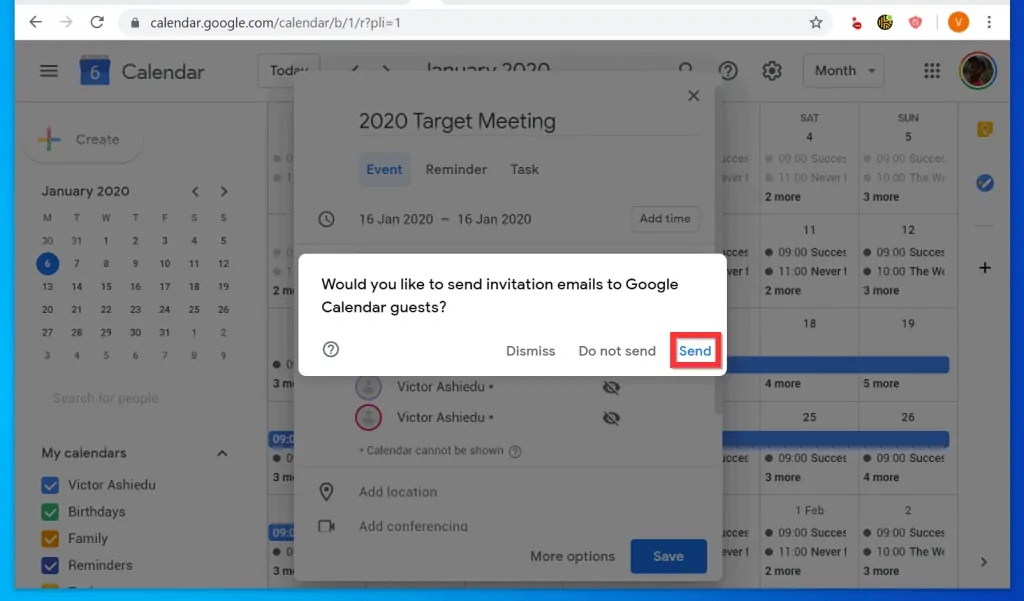
Task: Open the Settings gear menu
Action: click(771, 70)
